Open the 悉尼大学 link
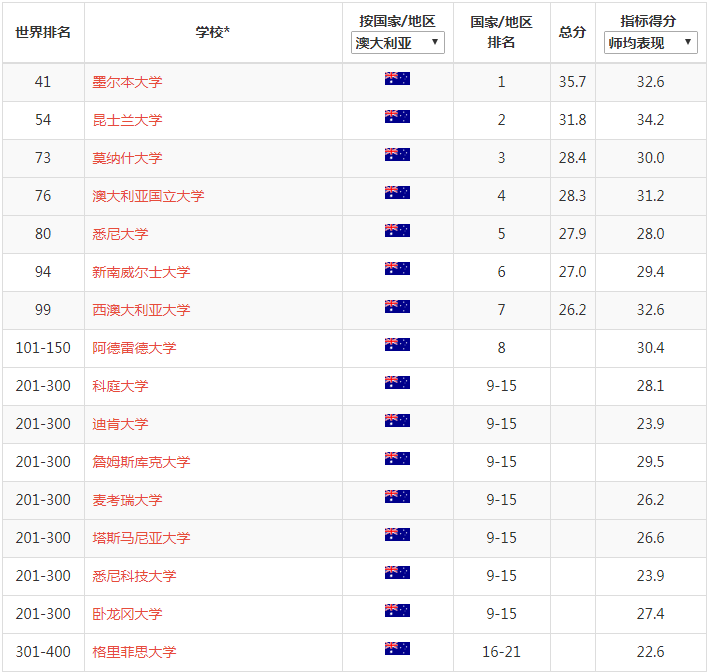 coord(120,234)
